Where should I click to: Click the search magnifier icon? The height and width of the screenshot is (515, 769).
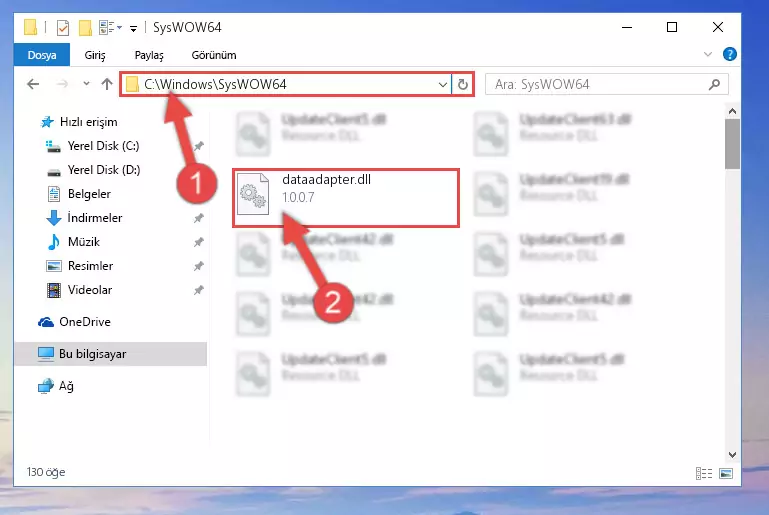715,84
